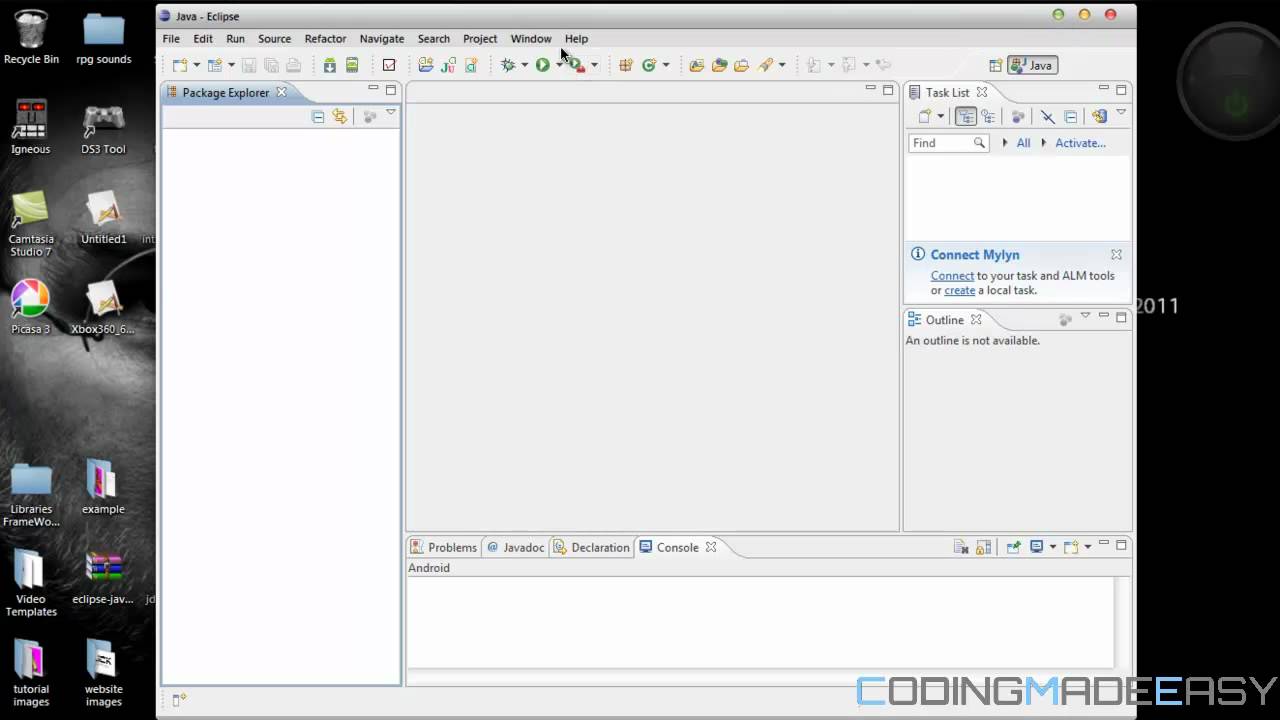The width and height of the screenshot is (1280, 720).
Task: Click the New Java Class icon
Action: (x=649, y=65)
